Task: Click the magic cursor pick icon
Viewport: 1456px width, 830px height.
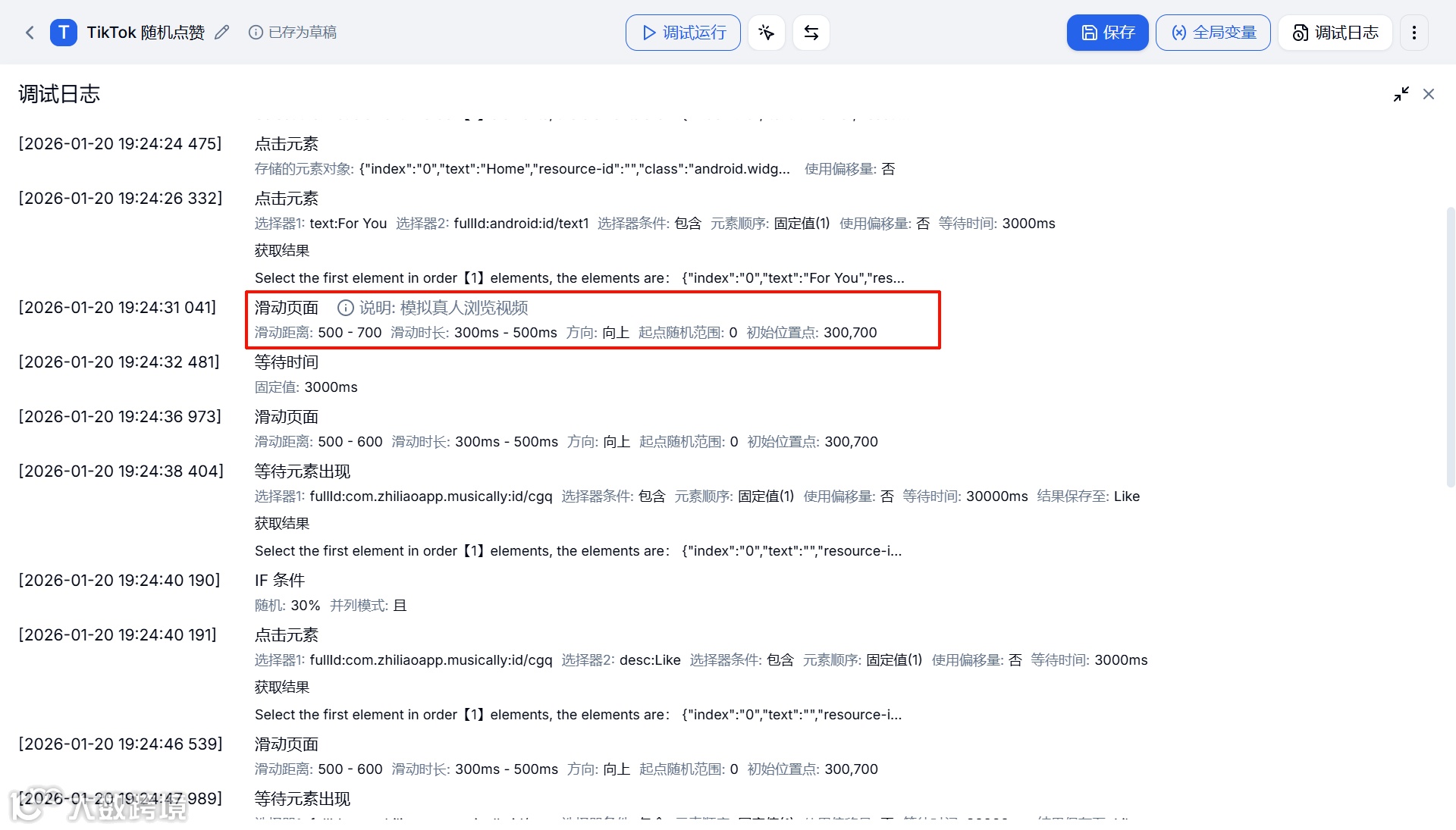Action: point(766,33)
